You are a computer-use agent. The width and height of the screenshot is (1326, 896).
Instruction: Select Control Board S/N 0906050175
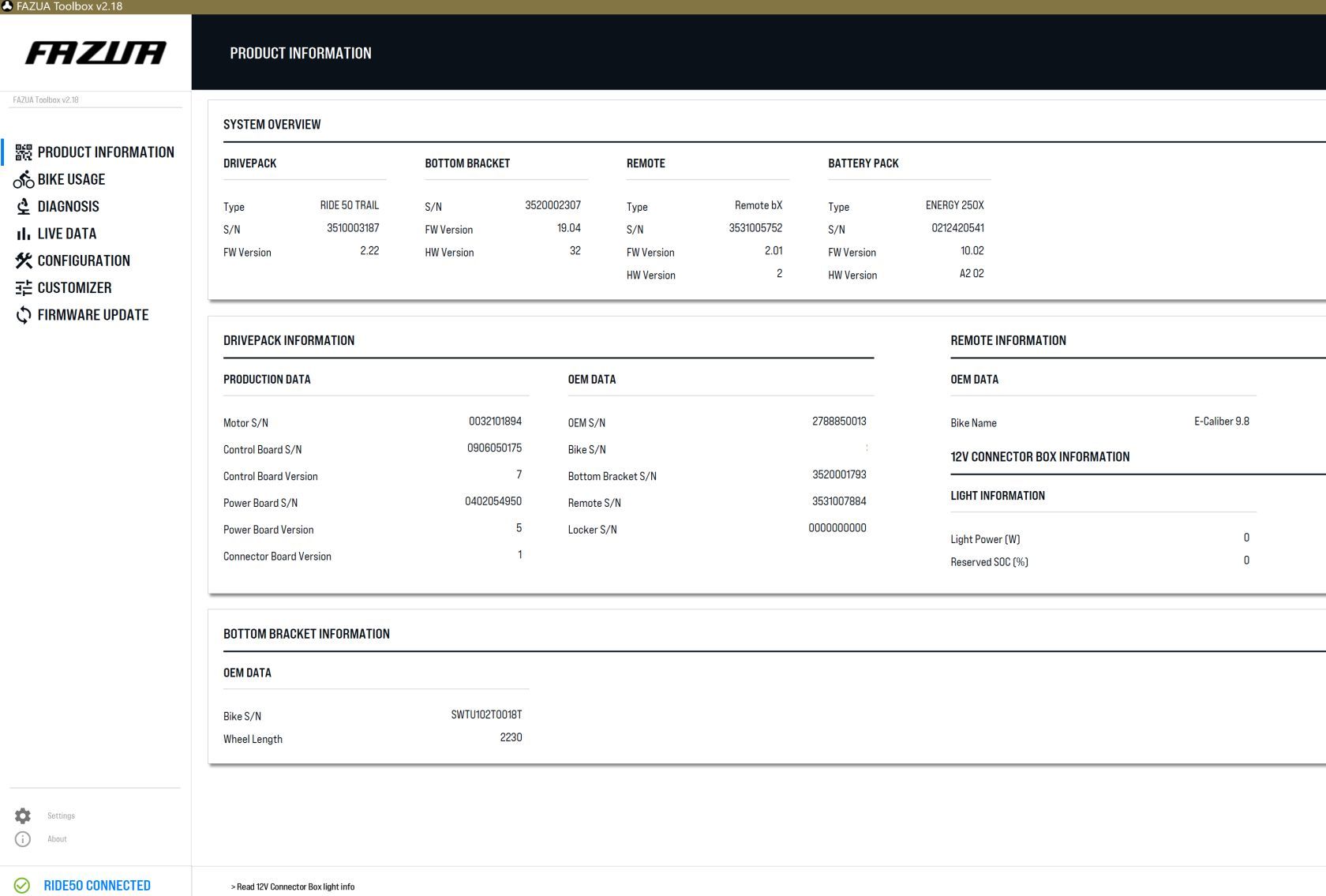pos(494,448)
